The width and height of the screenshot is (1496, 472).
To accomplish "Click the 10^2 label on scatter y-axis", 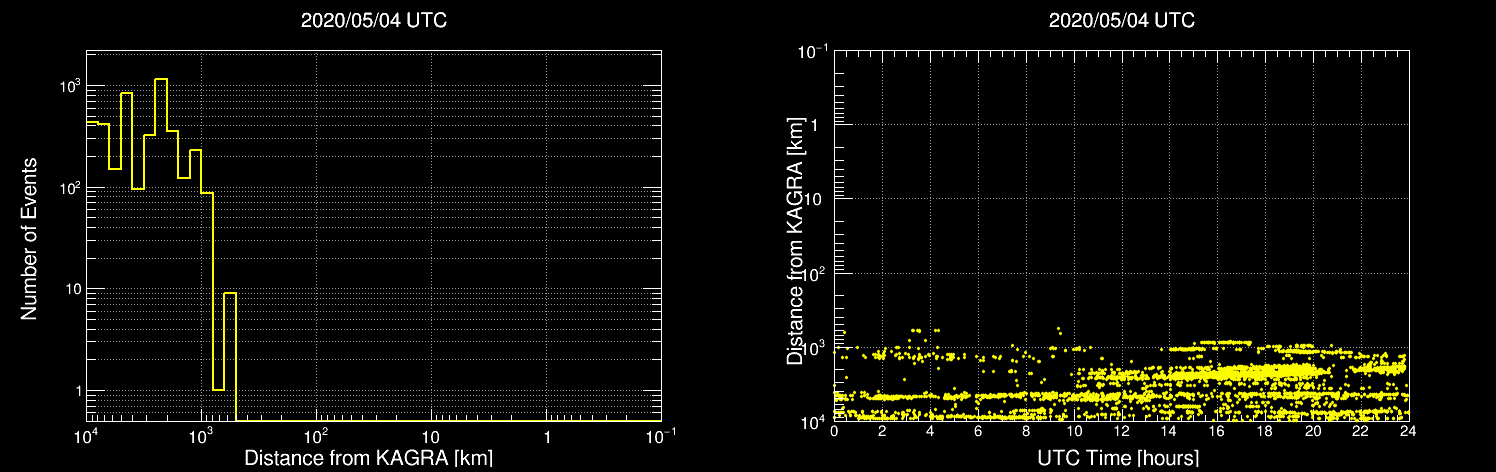I will (x=816, y=273).
